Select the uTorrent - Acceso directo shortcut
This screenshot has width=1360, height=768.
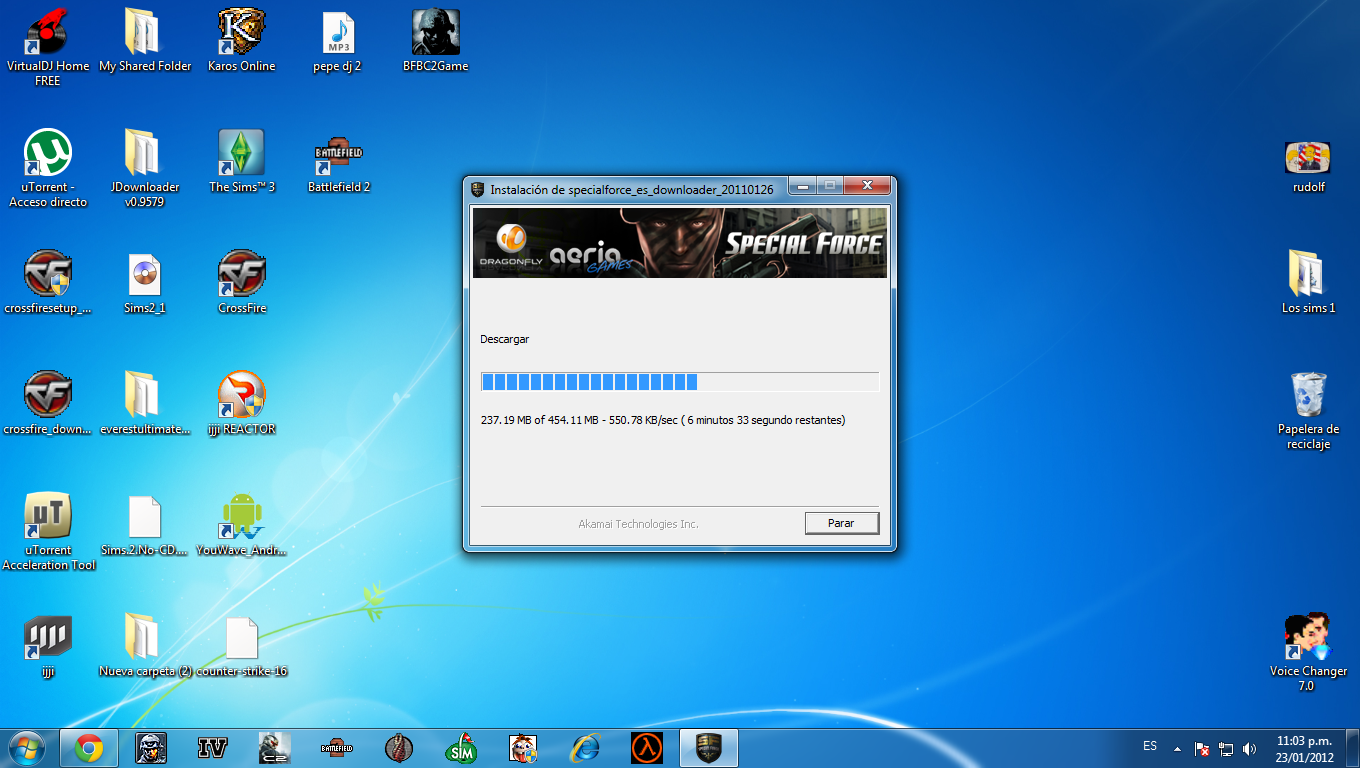point(47,169)
